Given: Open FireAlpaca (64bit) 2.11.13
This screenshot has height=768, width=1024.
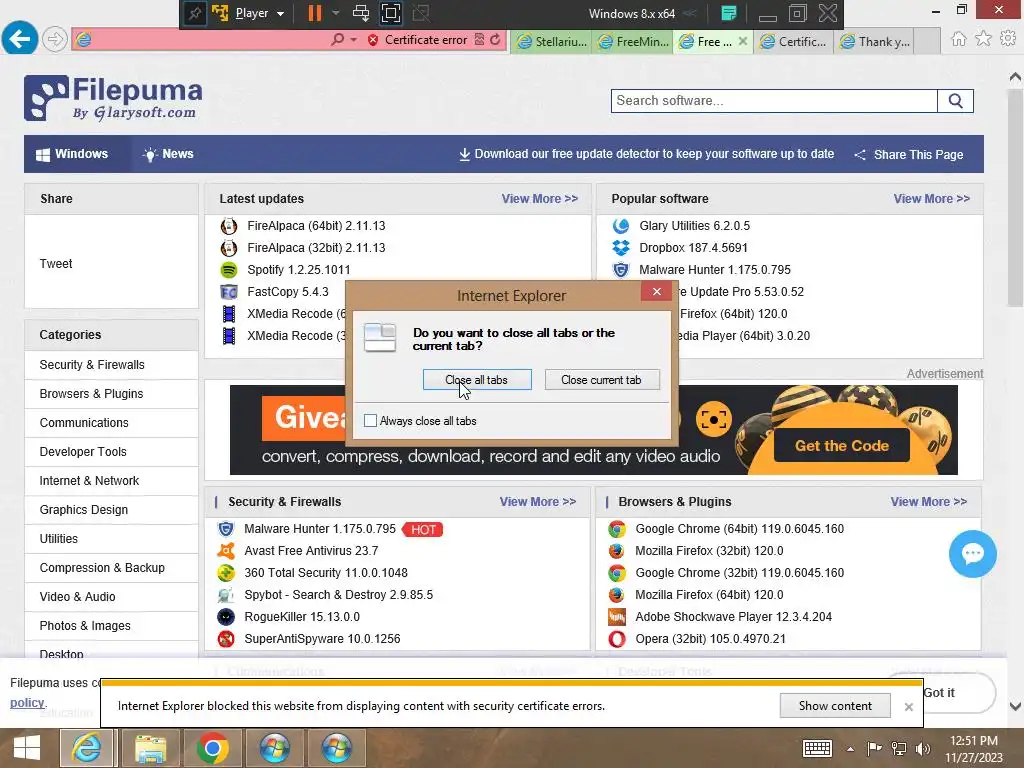Looking at the screenshot, I should (316, 226).
